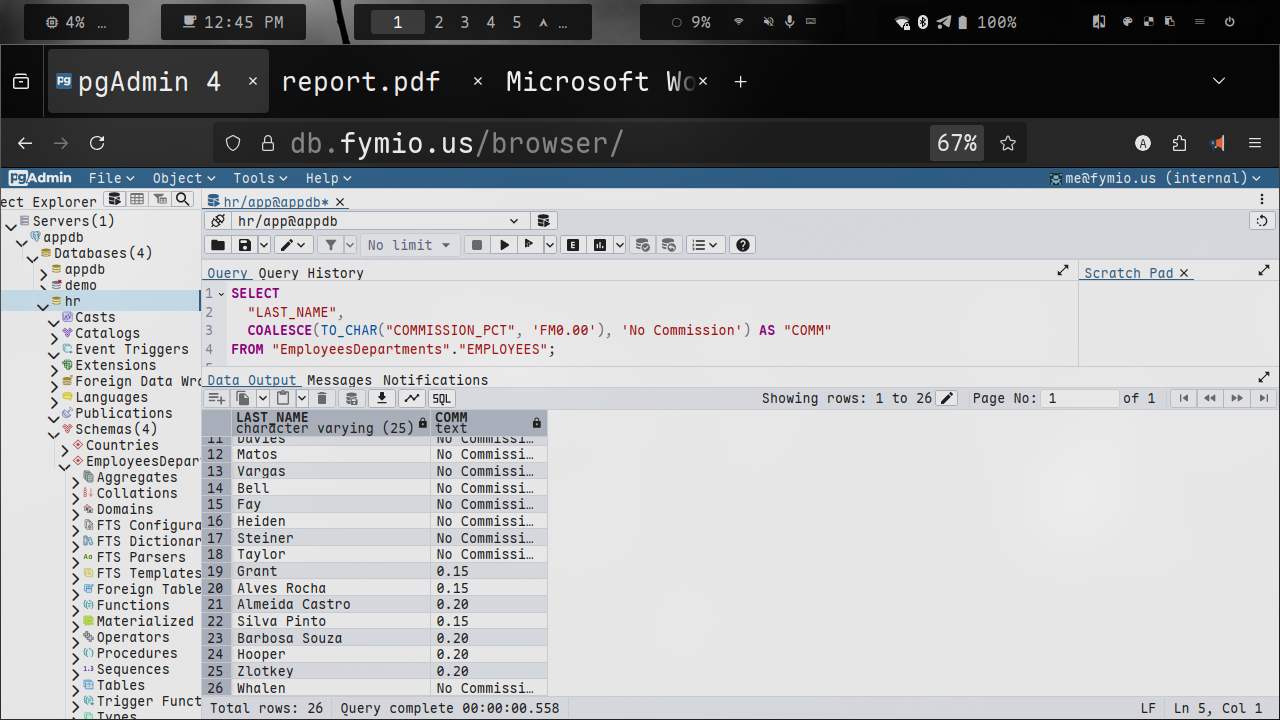Download query results as file
This screenshot has height=720, width=1280.
pyautogui.click(x=381, y=398)
